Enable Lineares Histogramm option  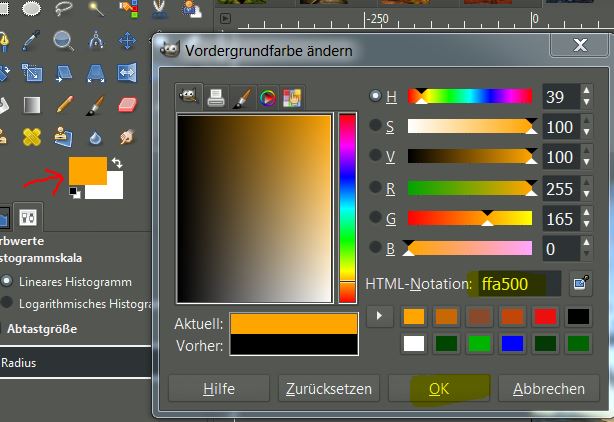click(x=7, y=281)
